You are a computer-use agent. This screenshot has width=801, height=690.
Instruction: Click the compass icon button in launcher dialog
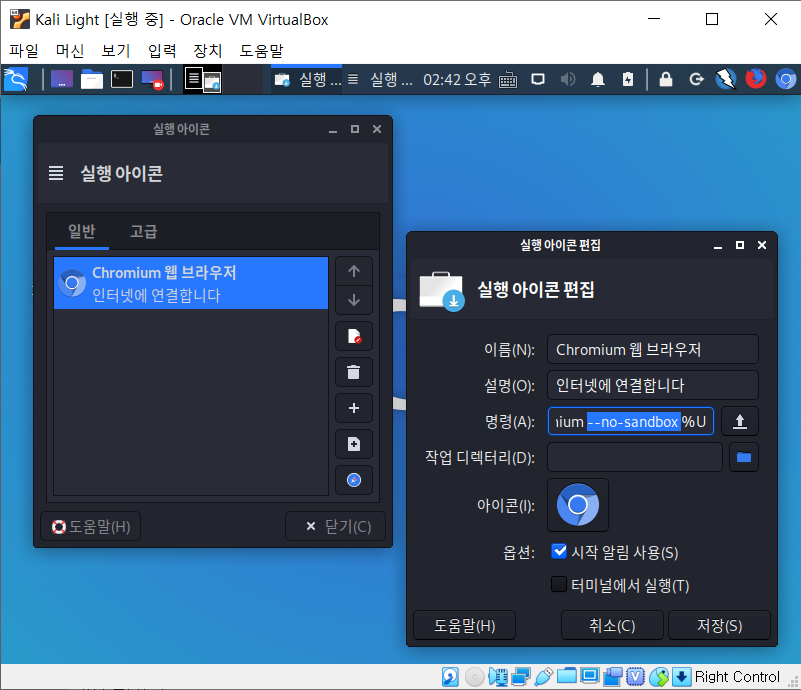point(354,480)
